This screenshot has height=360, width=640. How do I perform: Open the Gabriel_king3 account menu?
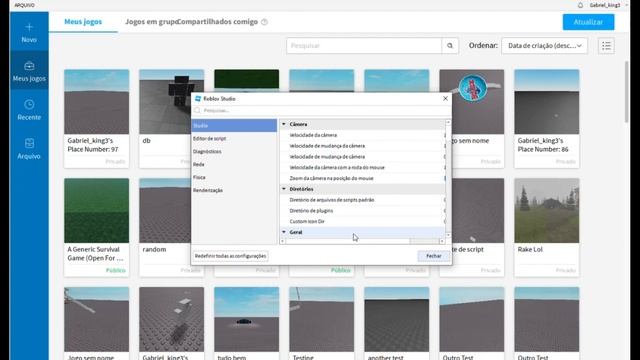(x=608, y=5)
